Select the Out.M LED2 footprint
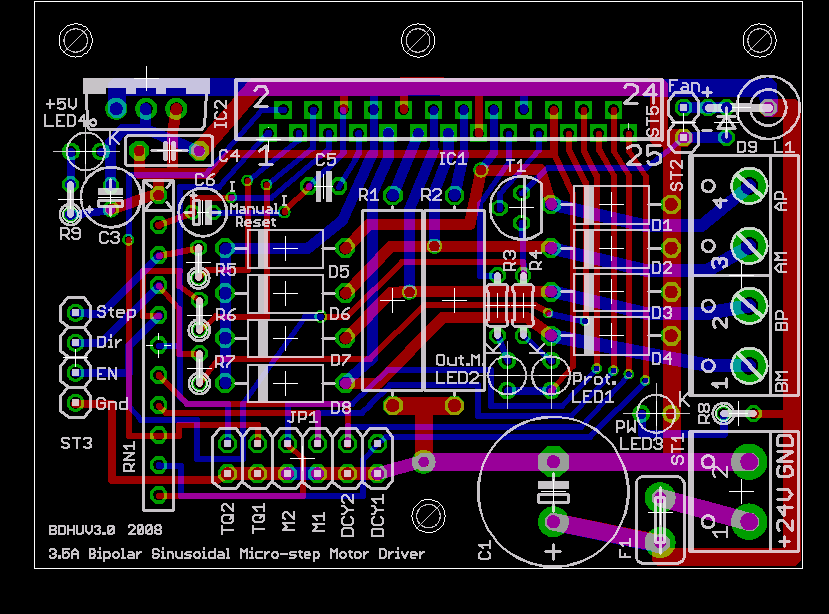The image size is (829, 614). click(x=506, y=374)
